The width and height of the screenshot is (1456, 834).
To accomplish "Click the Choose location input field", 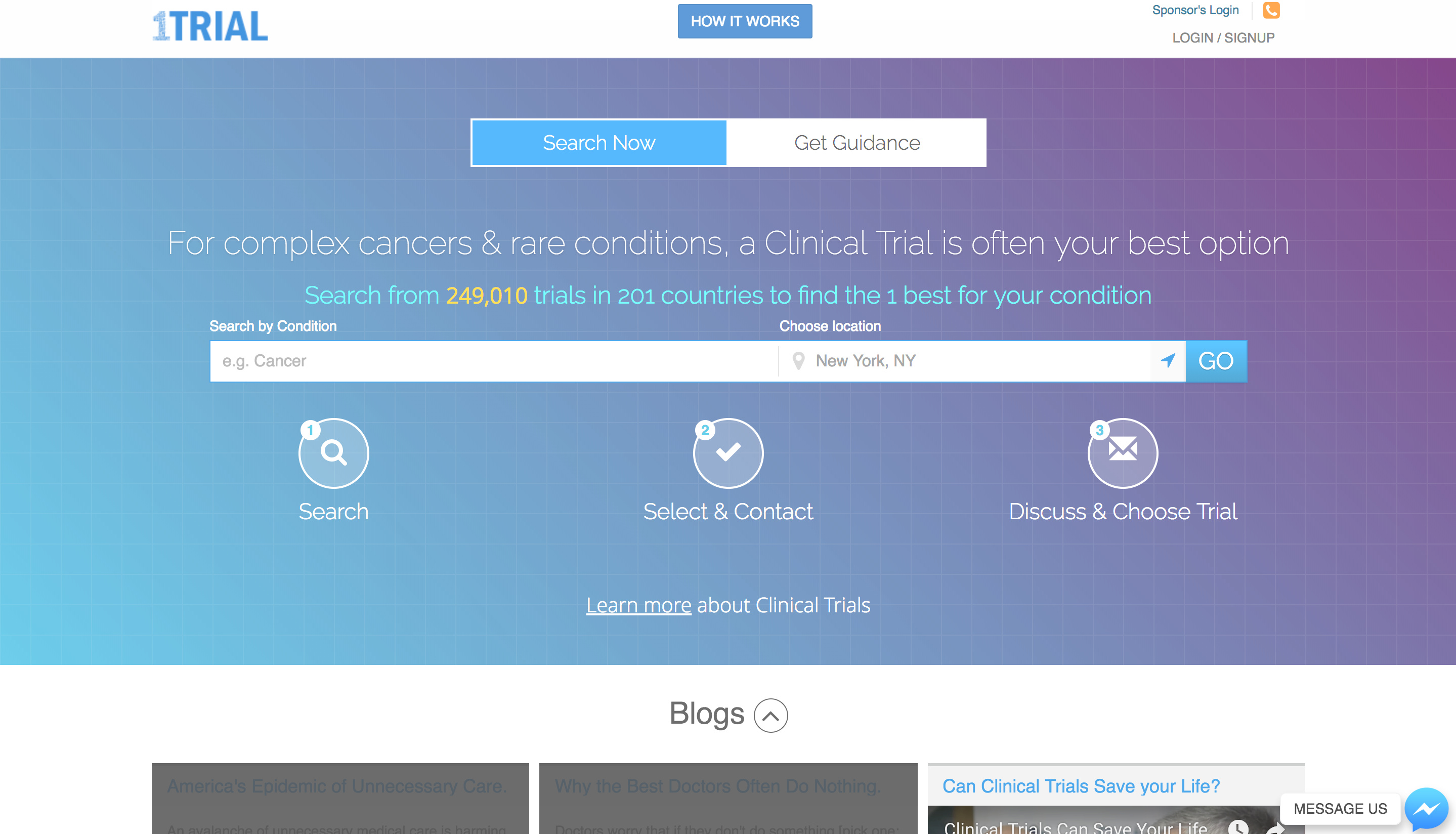I will pos(973,361).
